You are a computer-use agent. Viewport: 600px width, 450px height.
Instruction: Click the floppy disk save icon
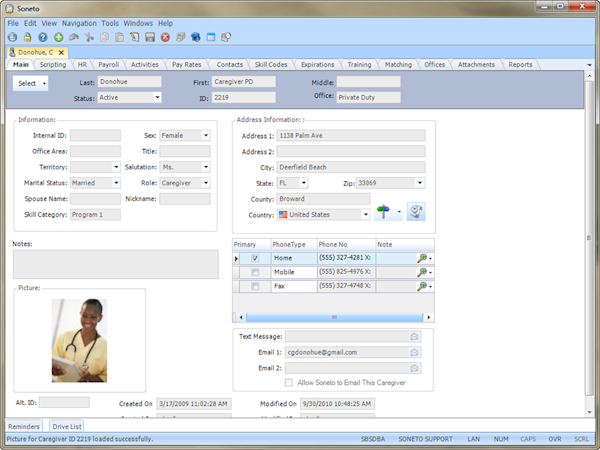click(x=149, y=37)
